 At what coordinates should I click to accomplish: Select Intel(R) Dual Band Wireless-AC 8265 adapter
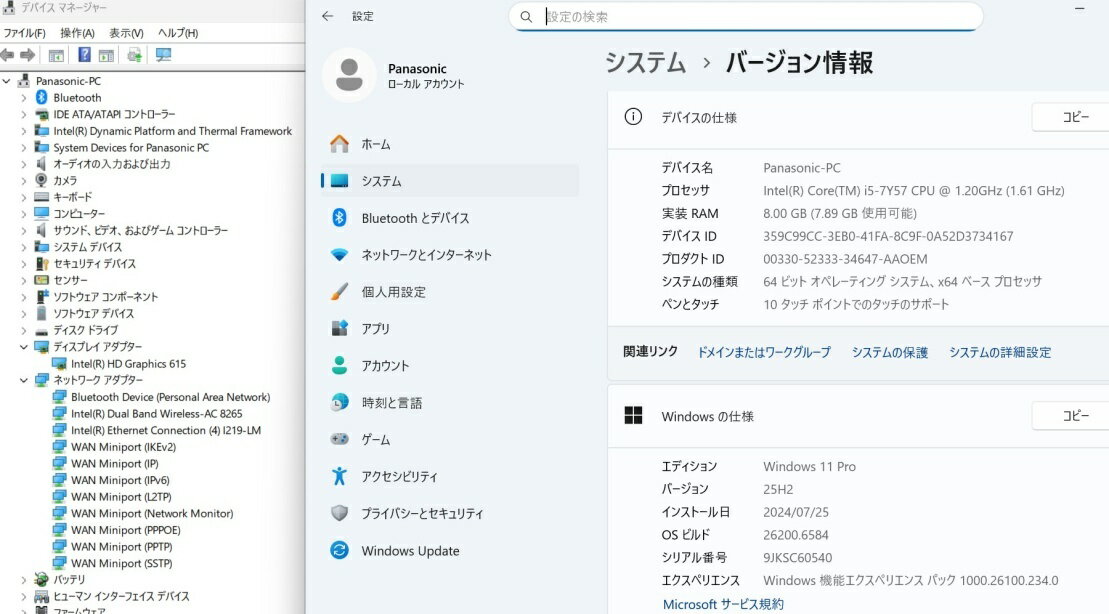[156, 414]
